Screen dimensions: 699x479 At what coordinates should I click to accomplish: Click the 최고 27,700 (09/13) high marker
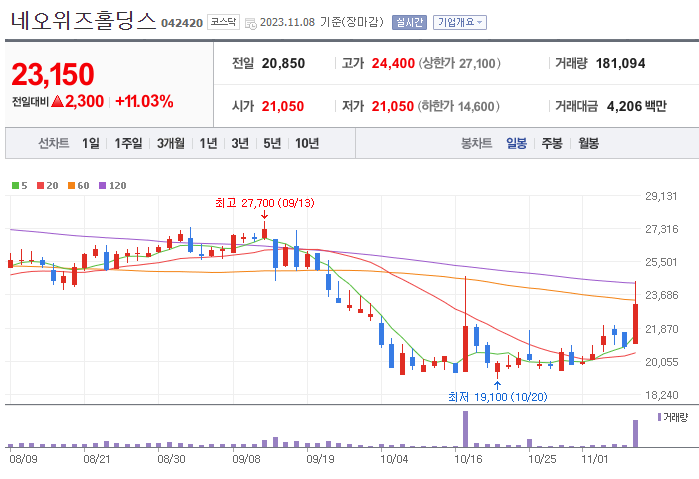(x=265, y=203)
